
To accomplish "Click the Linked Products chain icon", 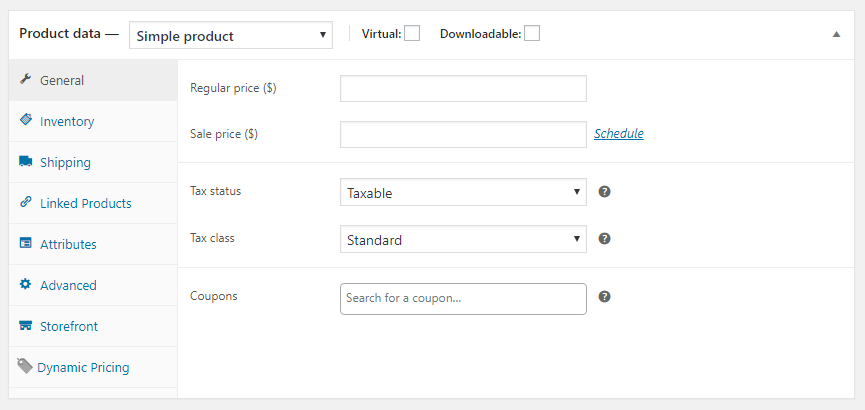I will (x=25, y=202).
